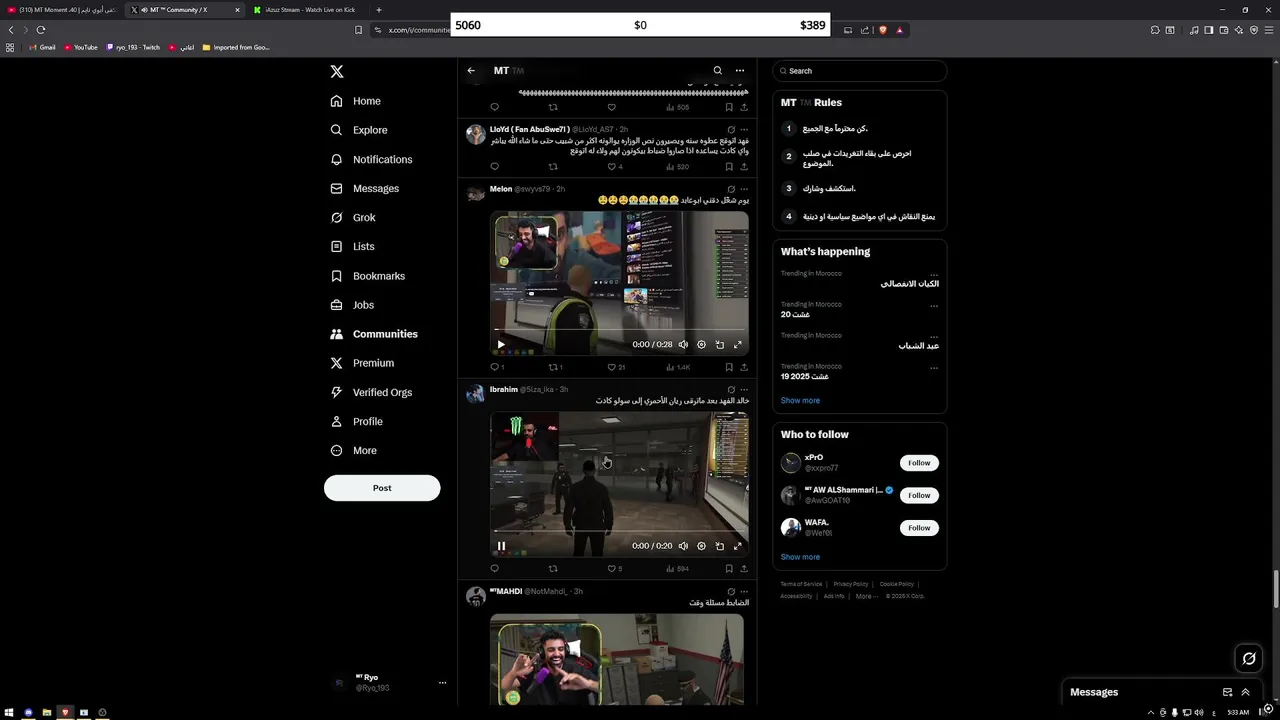Bookmark LloYd's post
This screenshot has height=720, width=1280.
[x=729, y=167]
